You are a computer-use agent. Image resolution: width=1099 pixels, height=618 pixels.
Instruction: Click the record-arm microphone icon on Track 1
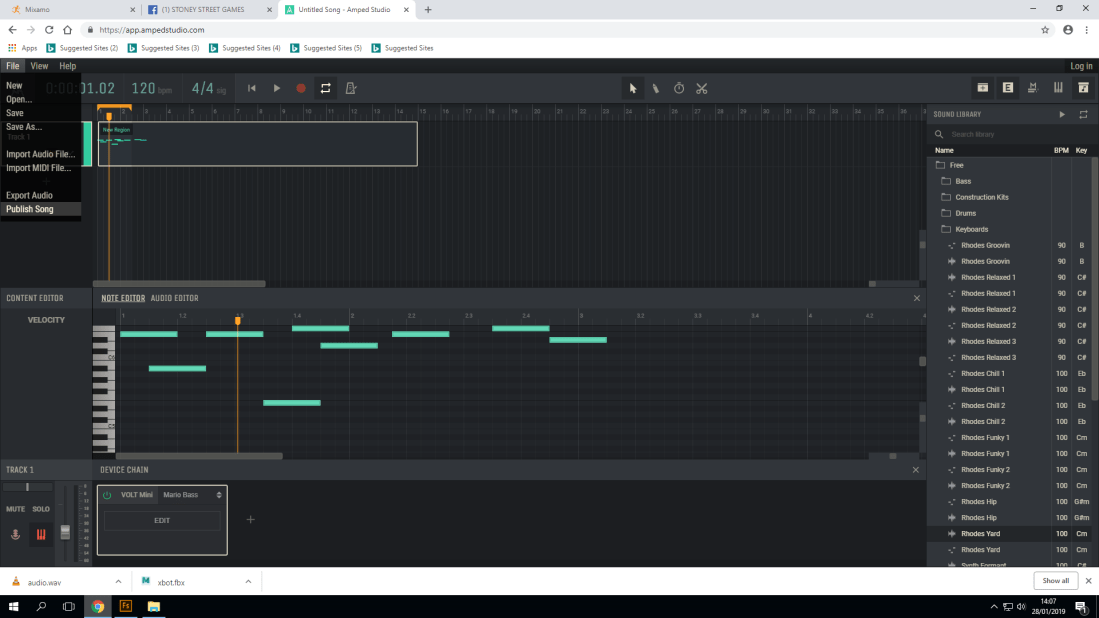pyautogui.click(x=15, y=535)
